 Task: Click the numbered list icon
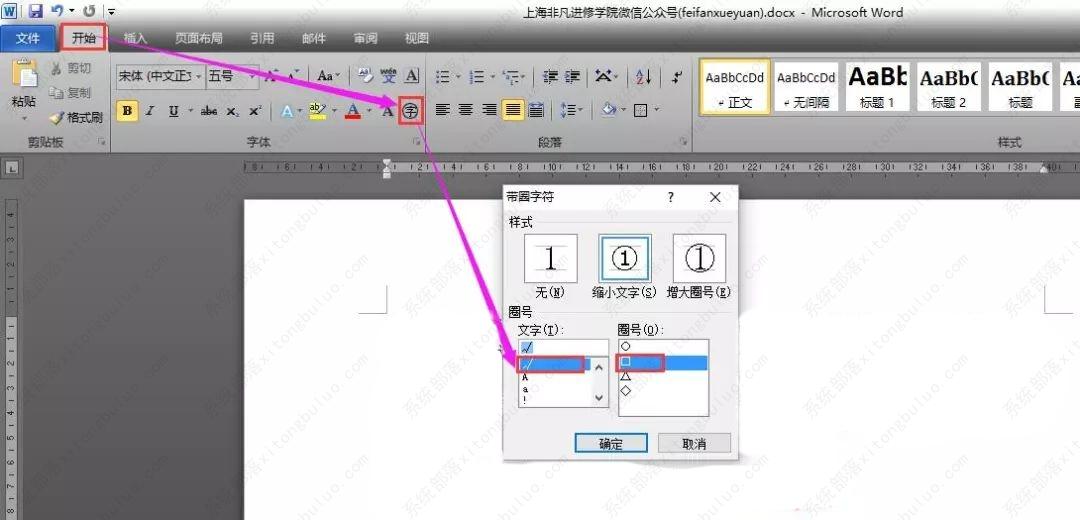click(x=477, y=76)
